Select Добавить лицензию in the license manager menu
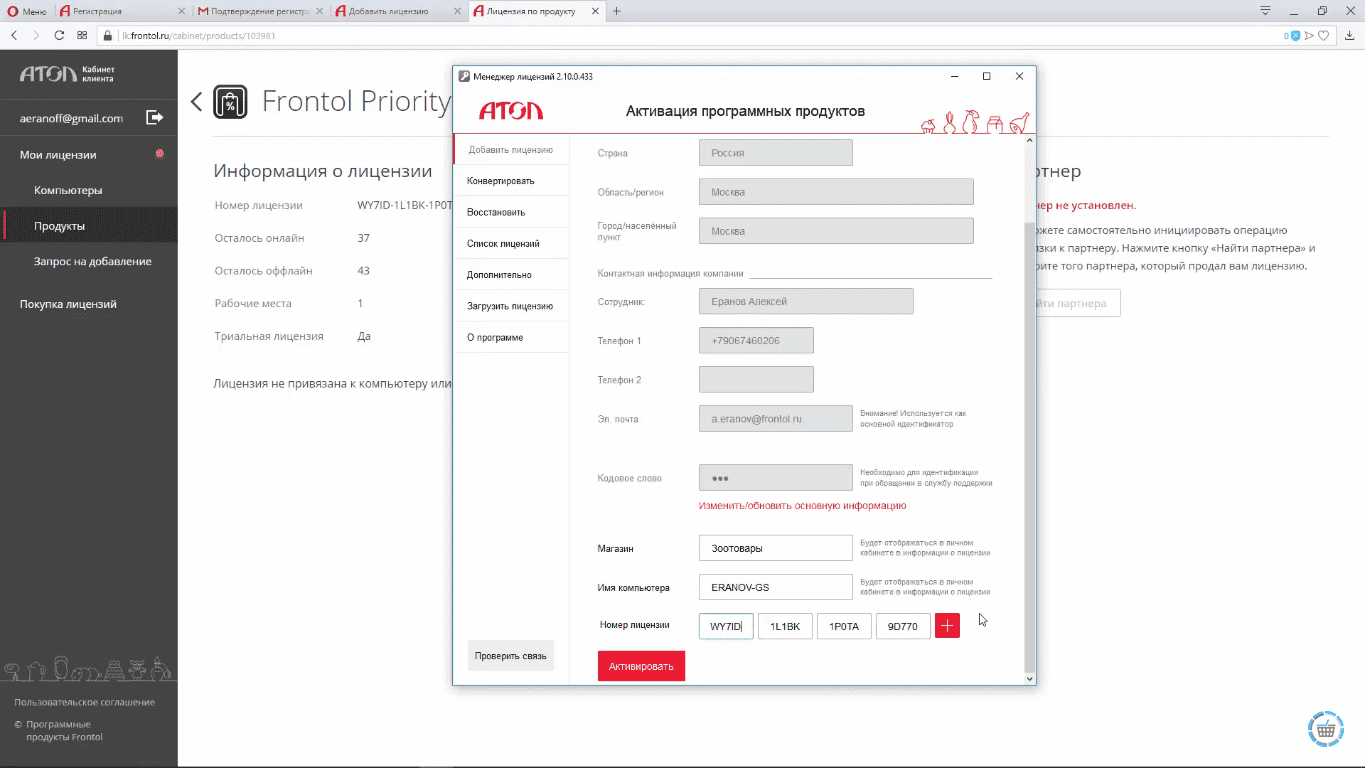The height and width of the screenshot is (768, 1366). pyautogui.click(x=510, y=150)
